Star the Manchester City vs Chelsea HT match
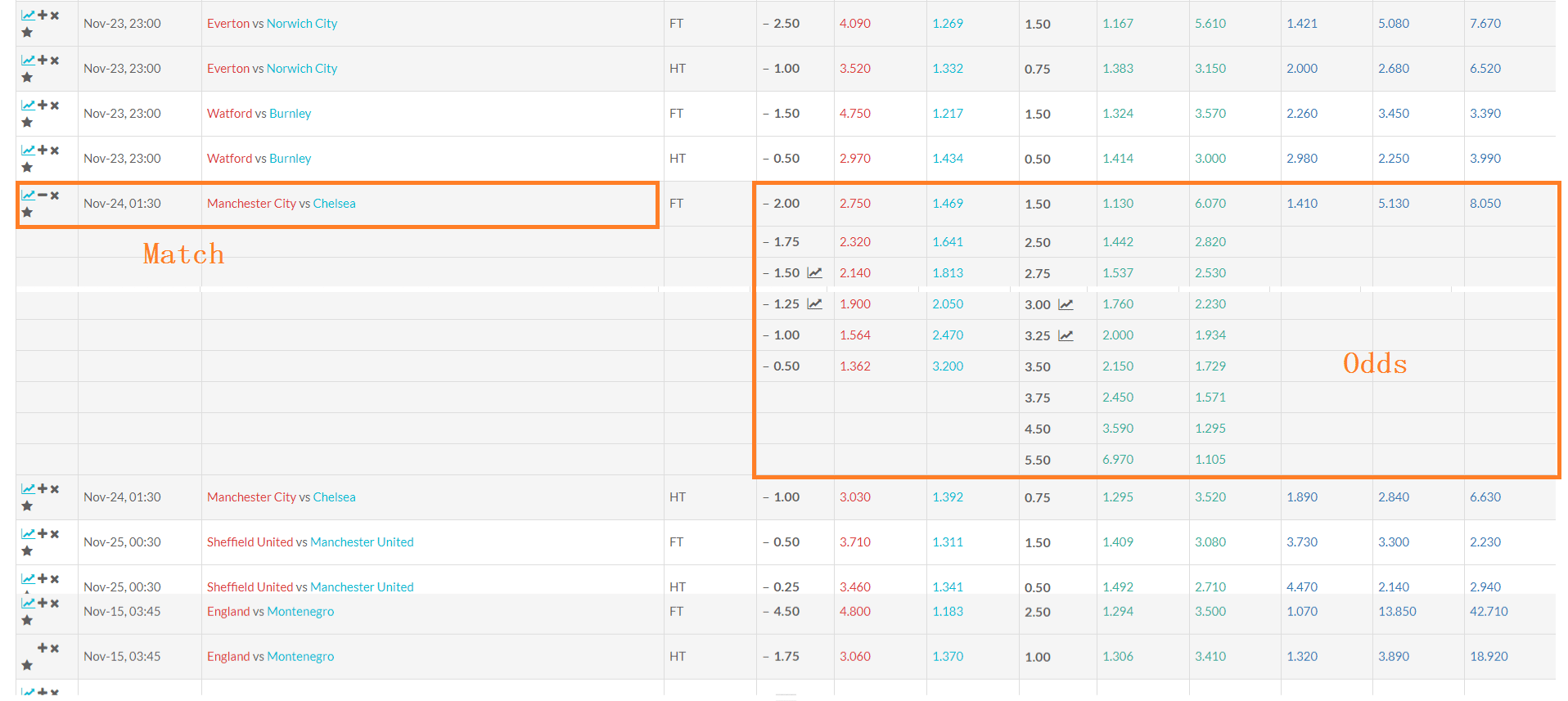 (x=27, y=506)
